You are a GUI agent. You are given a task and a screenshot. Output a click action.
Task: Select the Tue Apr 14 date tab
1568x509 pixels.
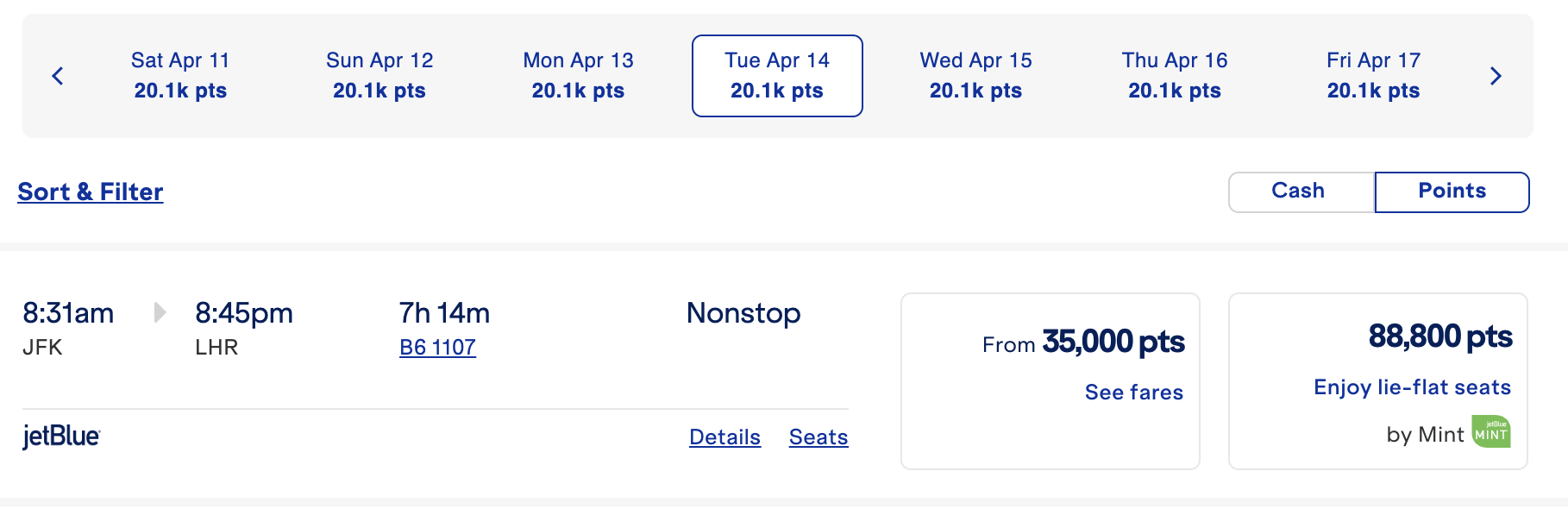point(777,75)
